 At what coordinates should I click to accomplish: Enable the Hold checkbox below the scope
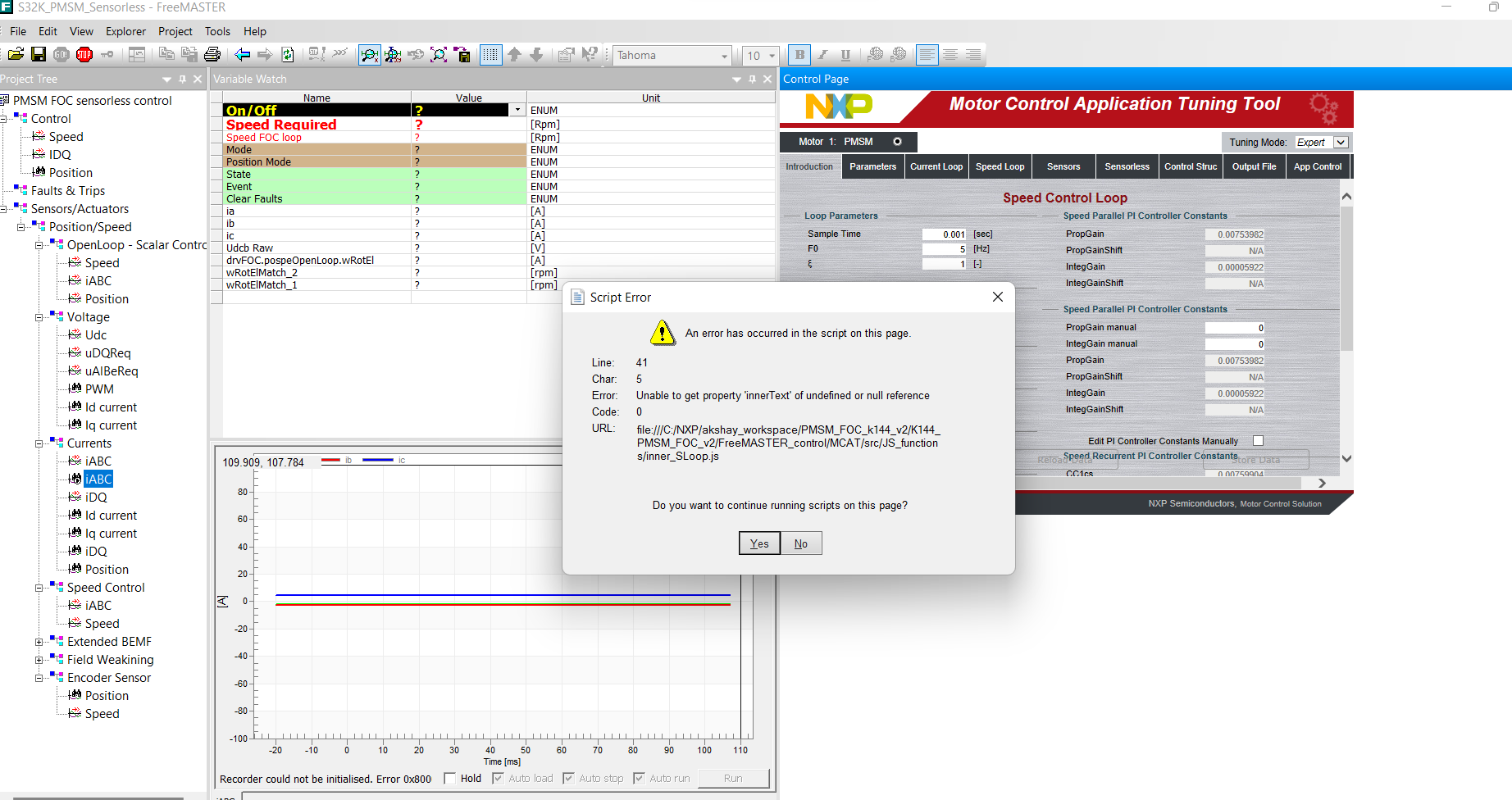point(449,778)
